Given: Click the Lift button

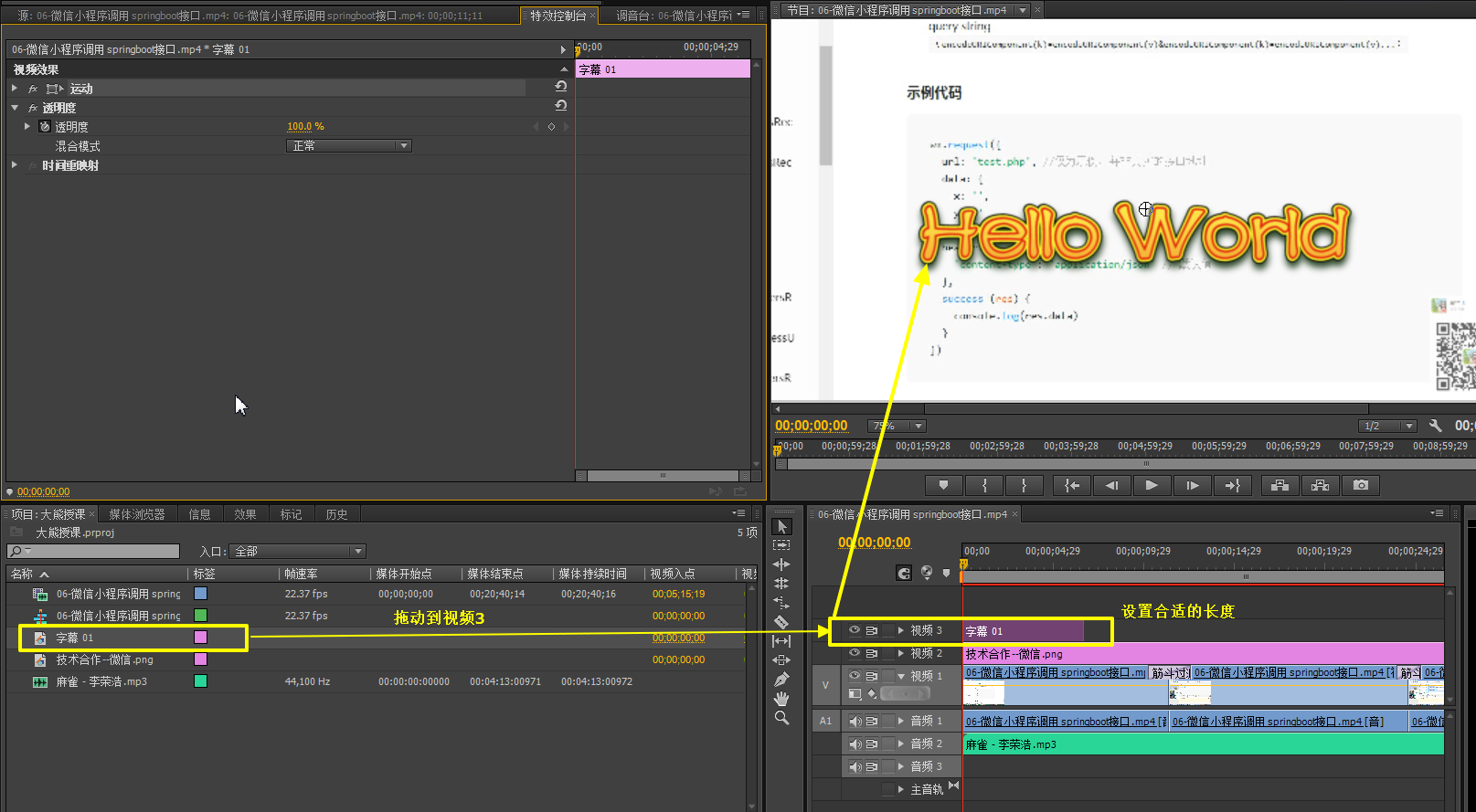Looking at the screenshot, I should tap(1280, 485).
